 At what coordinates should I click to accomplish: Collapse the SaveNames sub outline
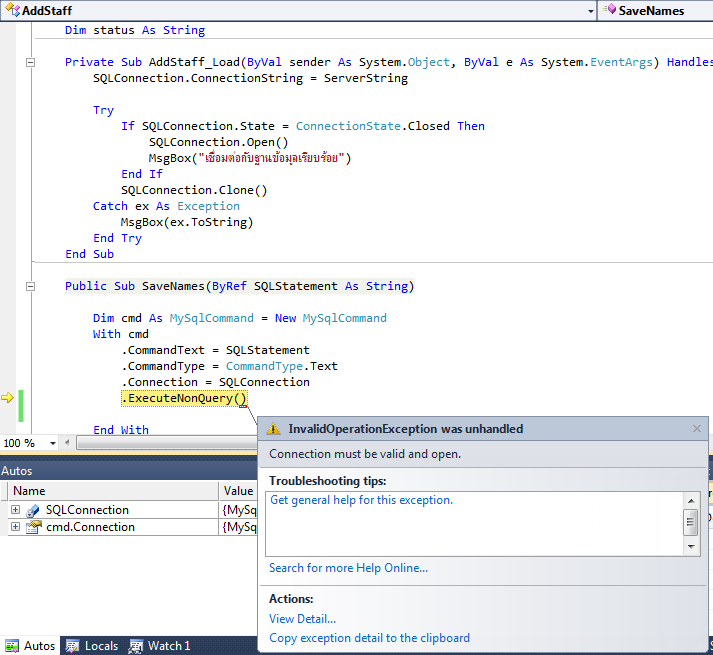click(x=30, y=287)
